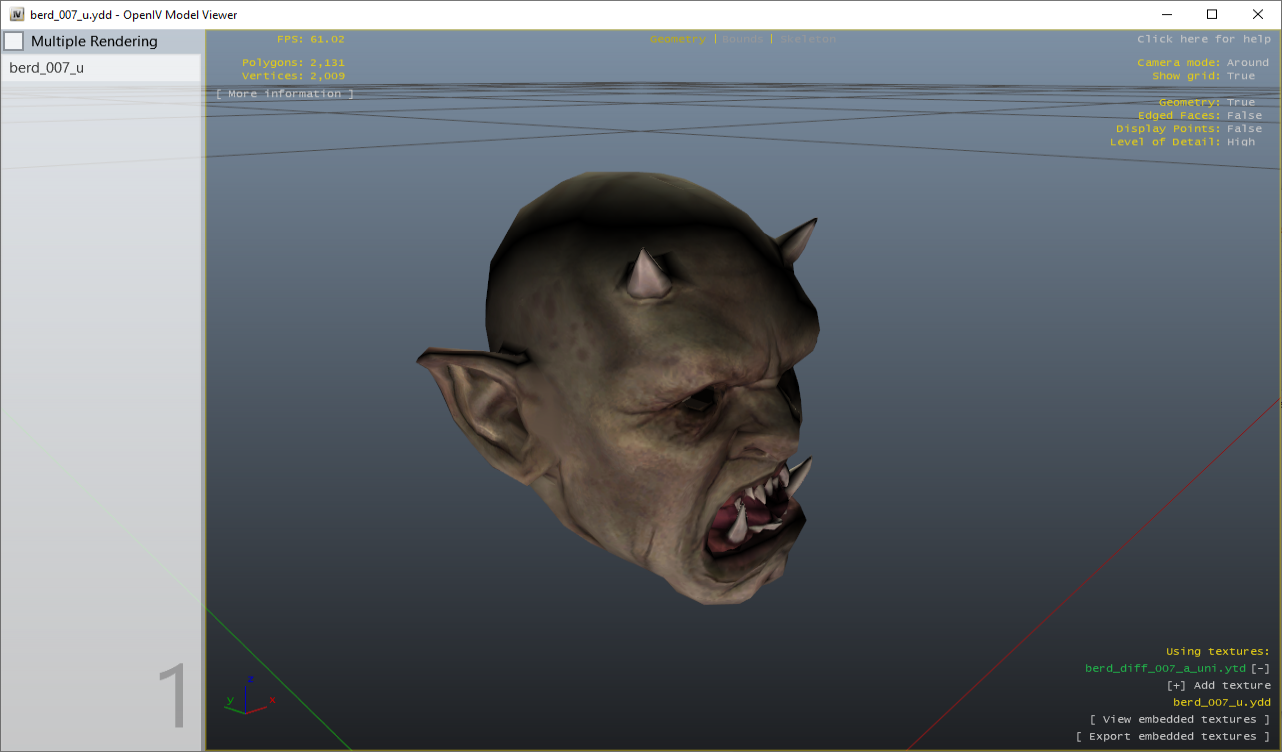This screenshot has width=1282, height=752.
Task: Remove texture with the [-] icon
Action: (1260, 668)
